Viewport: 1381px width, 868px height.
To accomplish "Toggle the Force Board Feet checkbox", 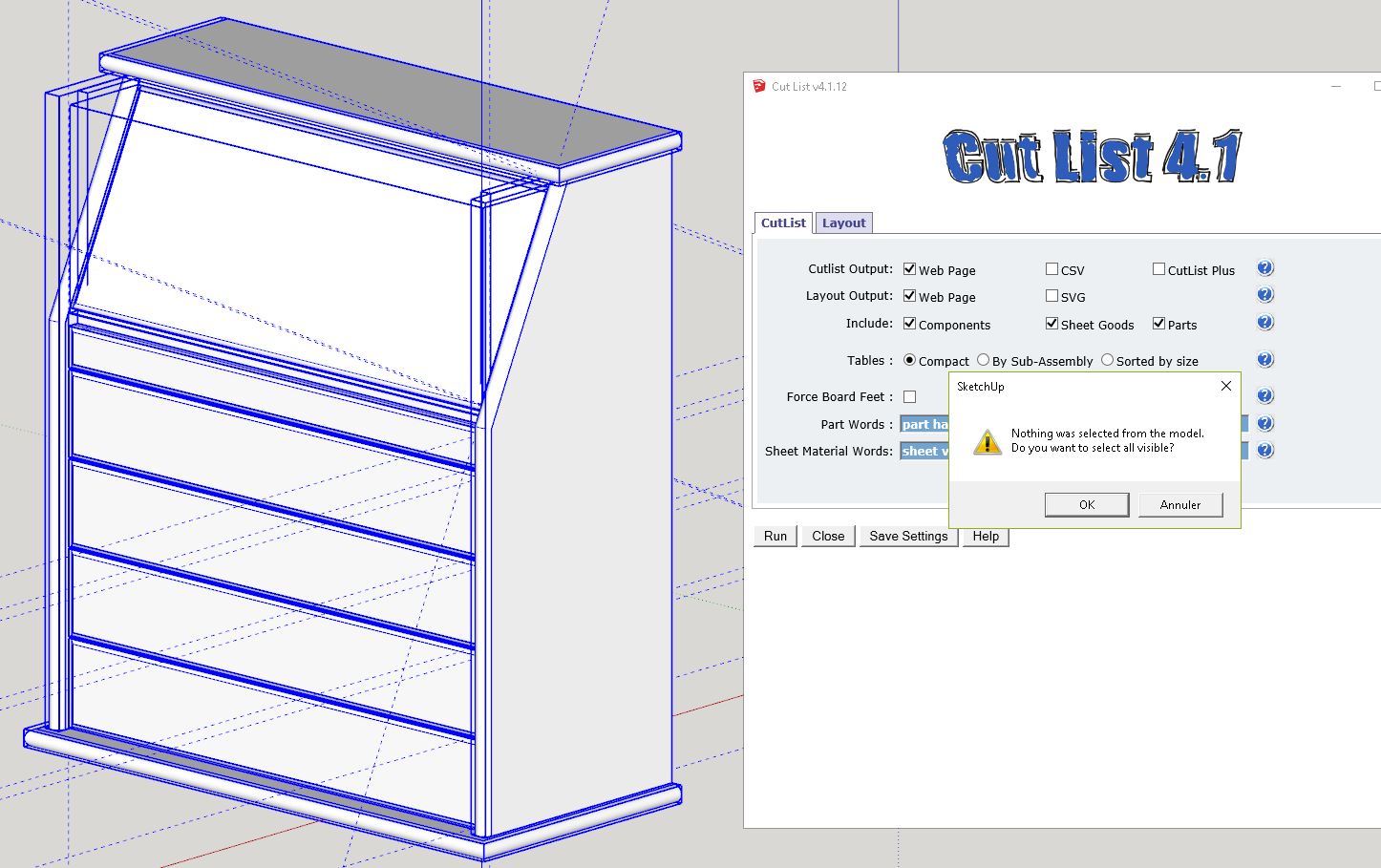I will [x=910, y=397].
